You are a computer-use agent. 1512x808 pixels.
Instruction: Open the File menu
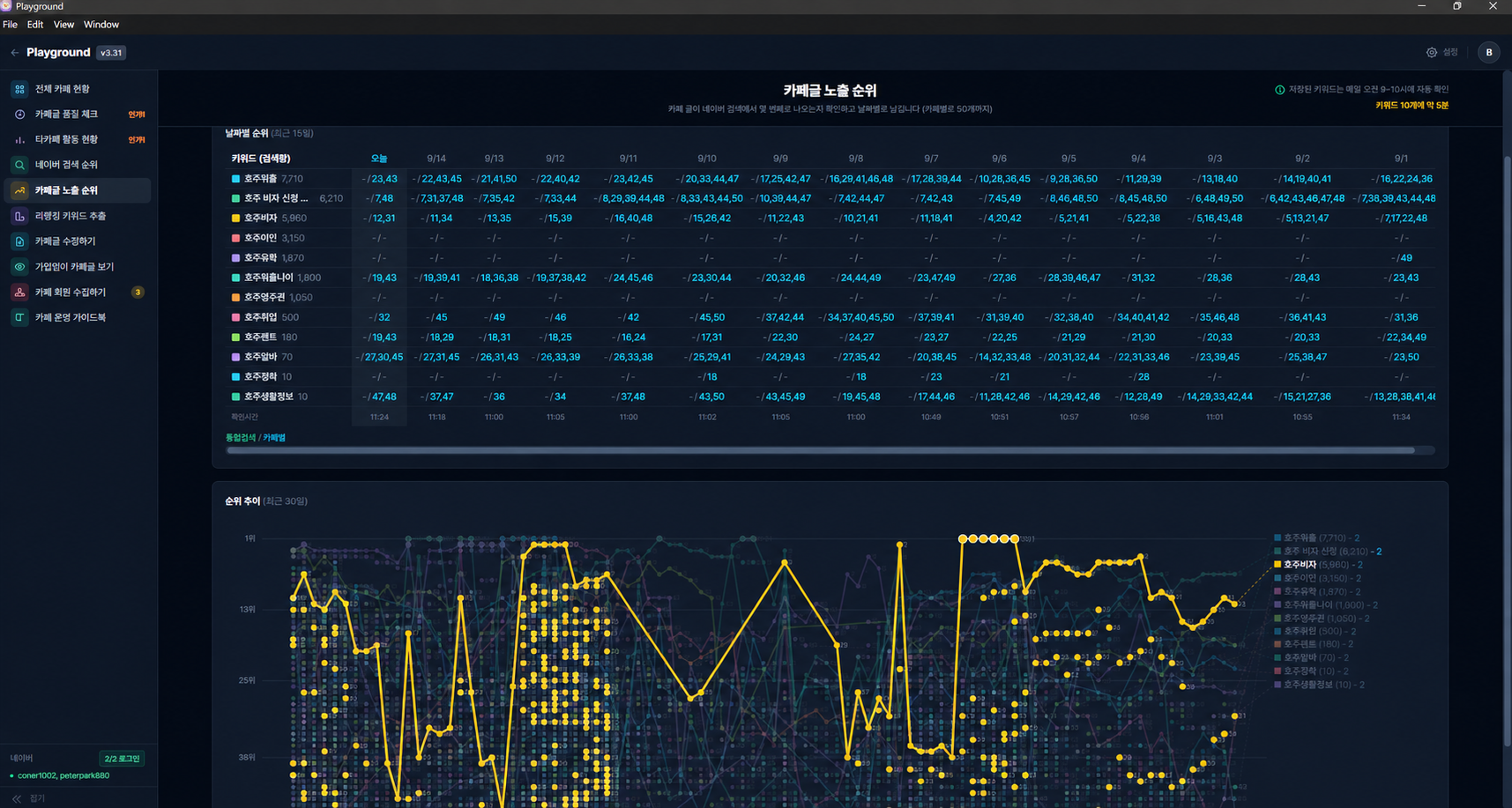(11, 25)
